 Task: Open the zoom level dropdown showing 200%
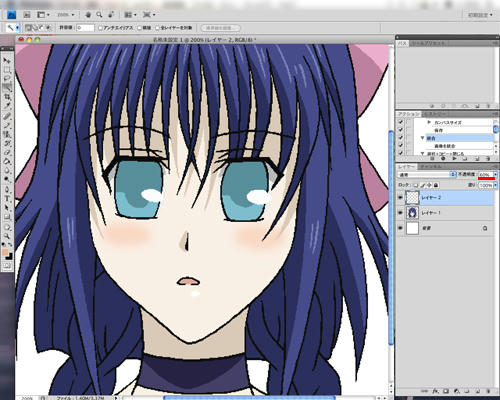pos(66,15)
